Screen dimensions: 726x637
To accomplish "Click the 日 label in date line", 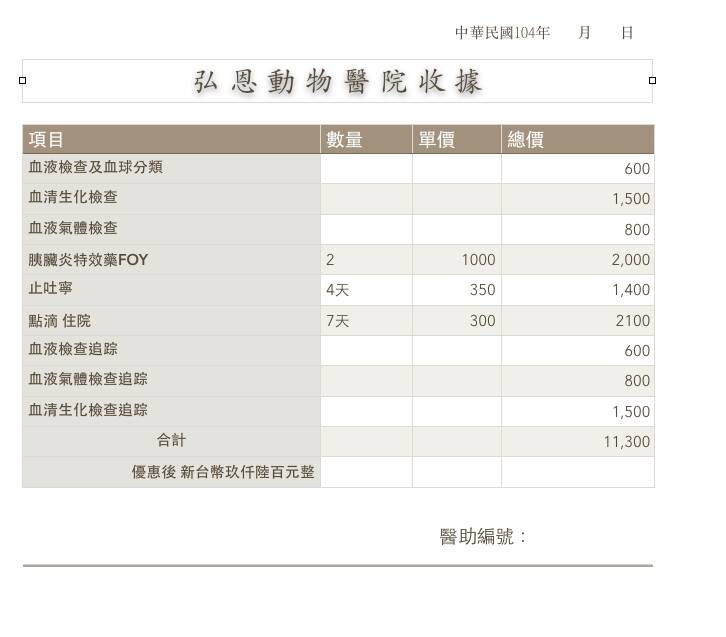I will tap(627, 32).
